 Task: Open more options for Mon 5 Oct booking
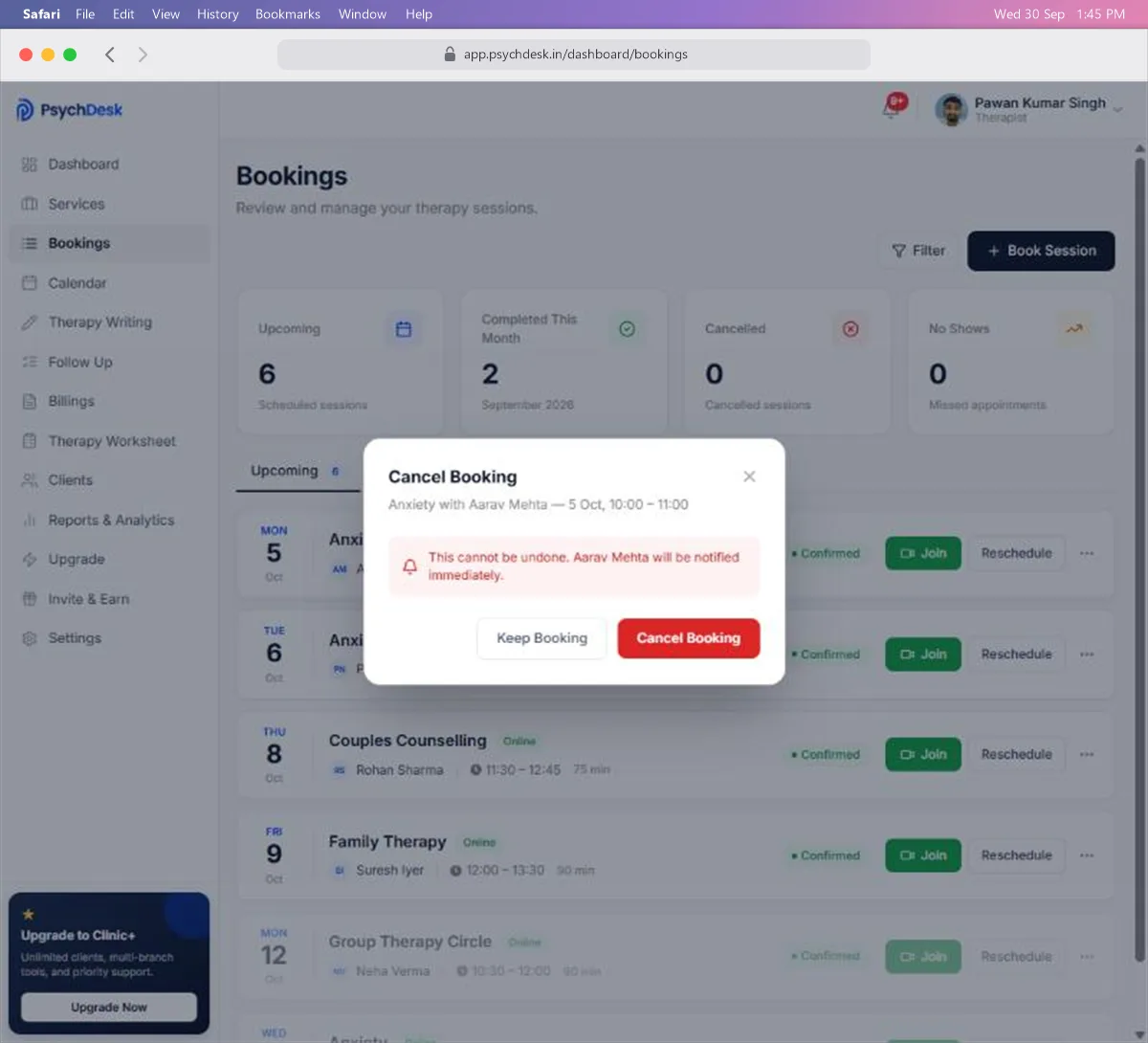click(x=1087, y=553)
